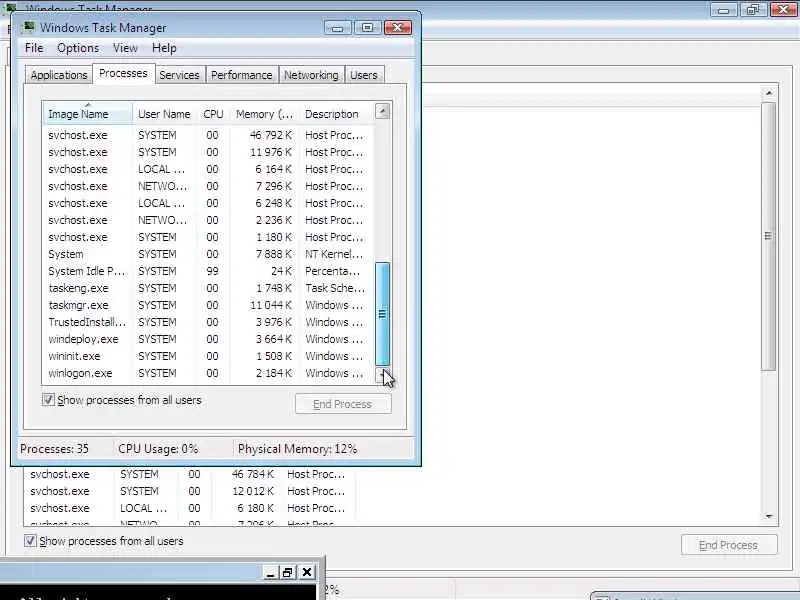800x600 pixels.
Task: Select the taskeng.exe process
Action: coord(208,288)
